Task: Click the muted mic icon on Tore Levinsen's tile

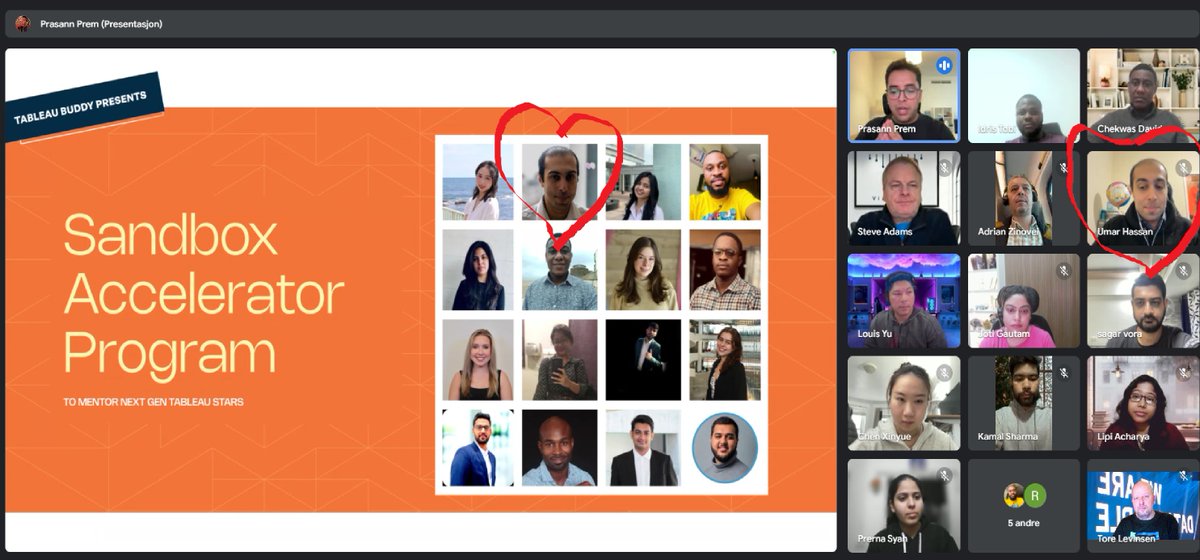Action: (x=1183, y=476)
